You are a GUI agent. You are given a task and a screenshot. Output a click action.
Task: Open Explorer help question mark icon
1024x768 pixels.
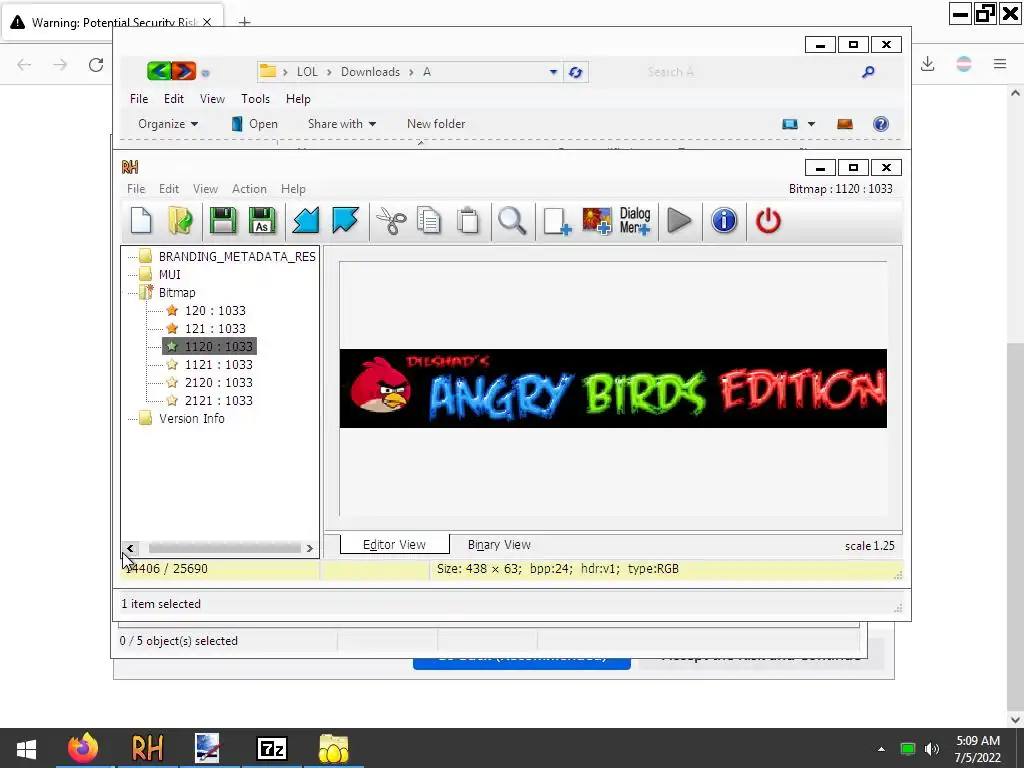[880, 124]
